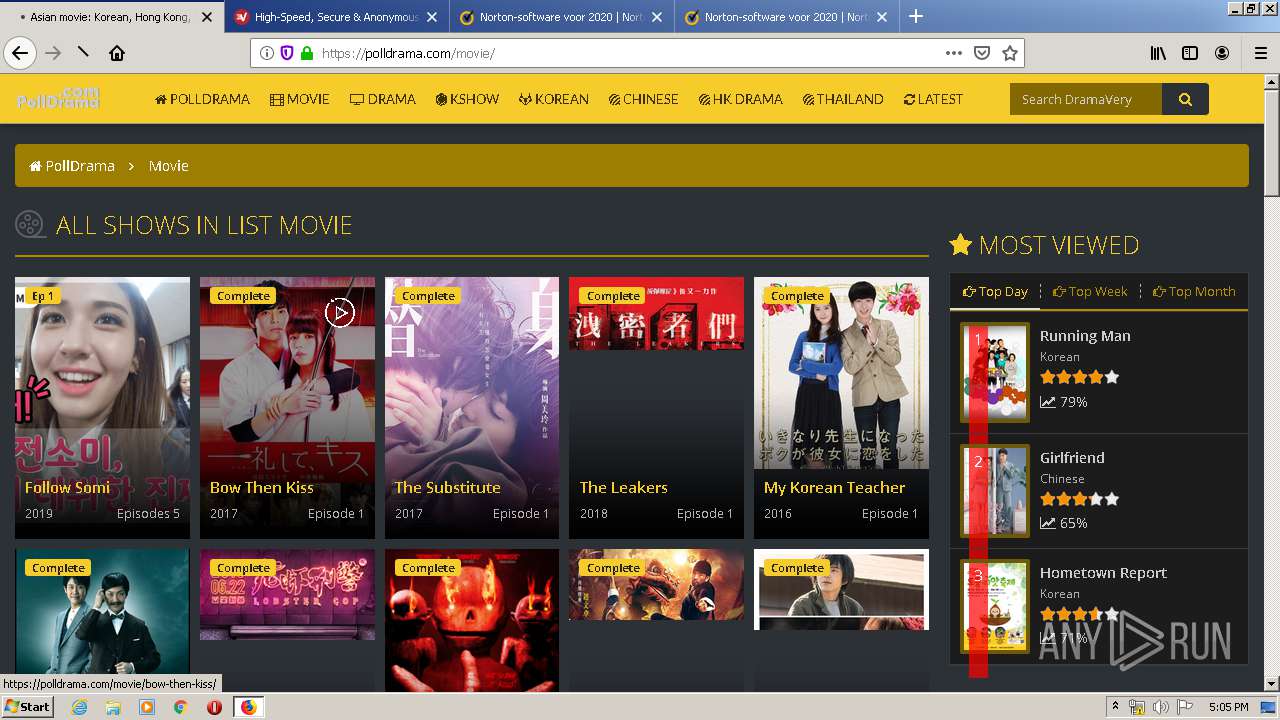Open Windows Start menu

click(27, 706)
